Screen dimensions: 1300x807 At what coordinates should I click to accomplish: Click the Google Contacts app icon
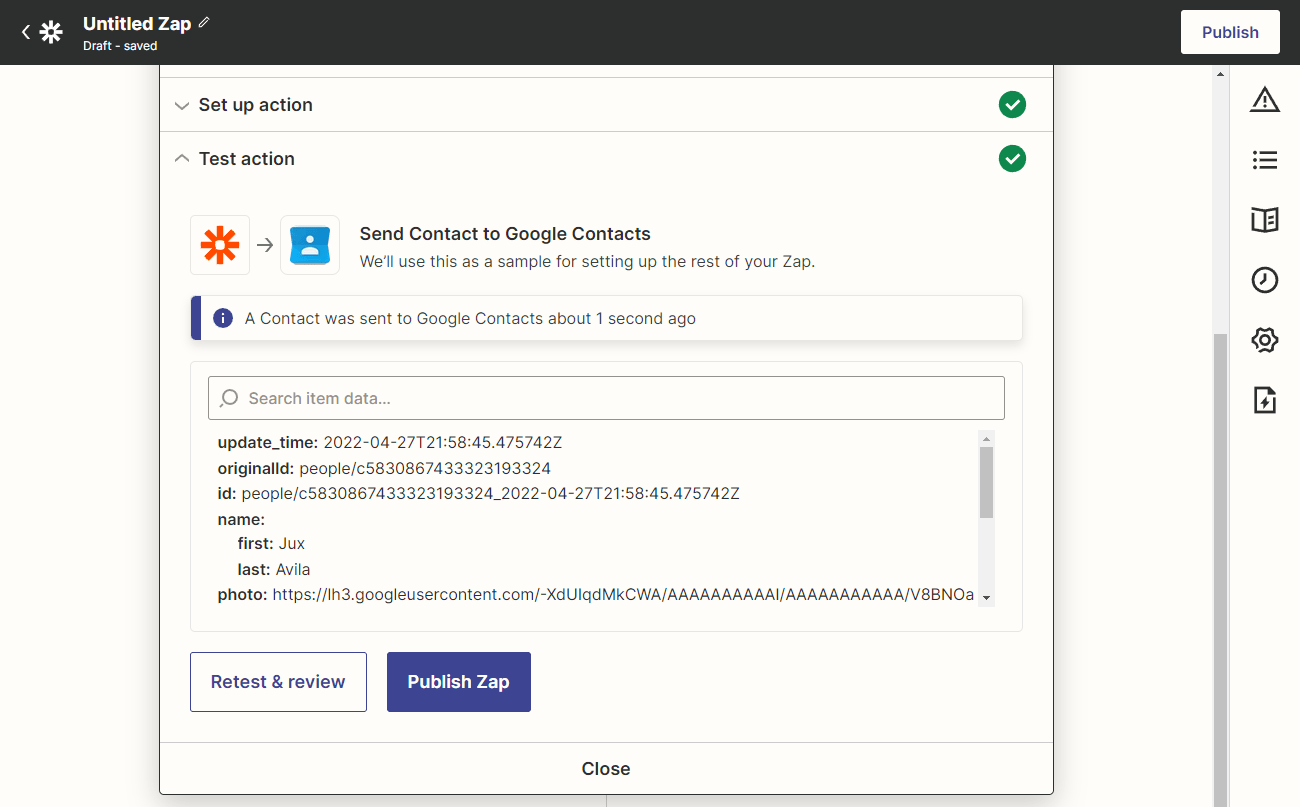[x=310, y=245]
